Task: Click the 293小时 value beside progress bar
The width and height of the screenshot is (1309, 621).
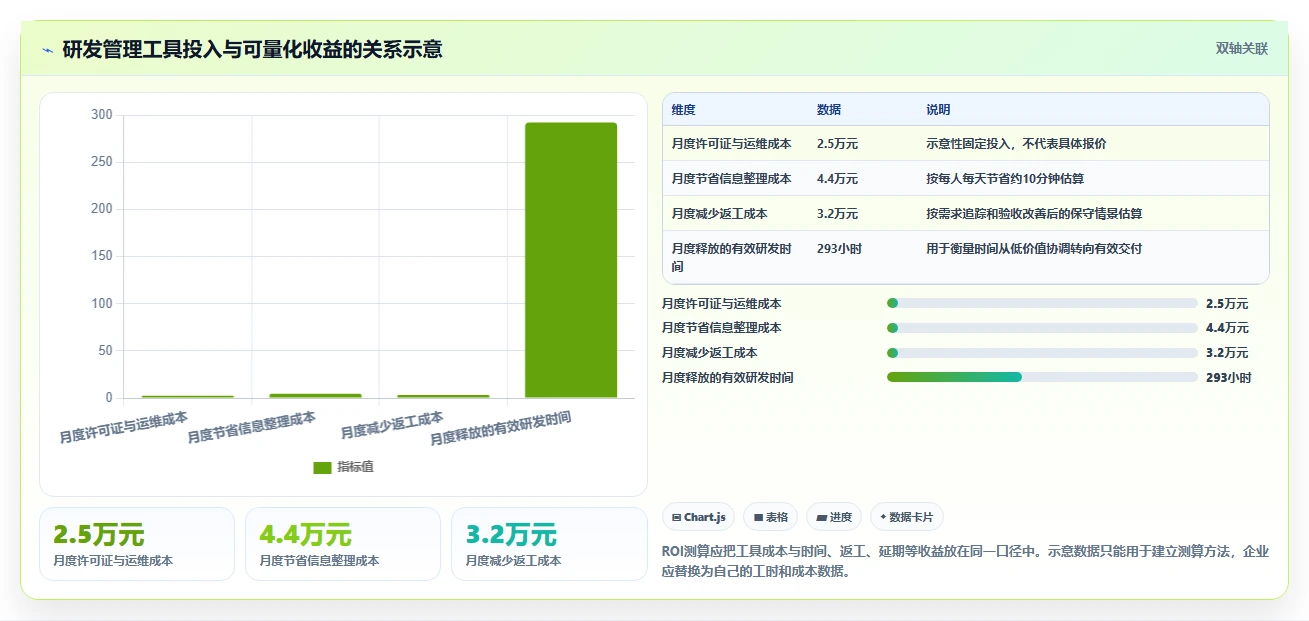Action: click(1228, 377)
